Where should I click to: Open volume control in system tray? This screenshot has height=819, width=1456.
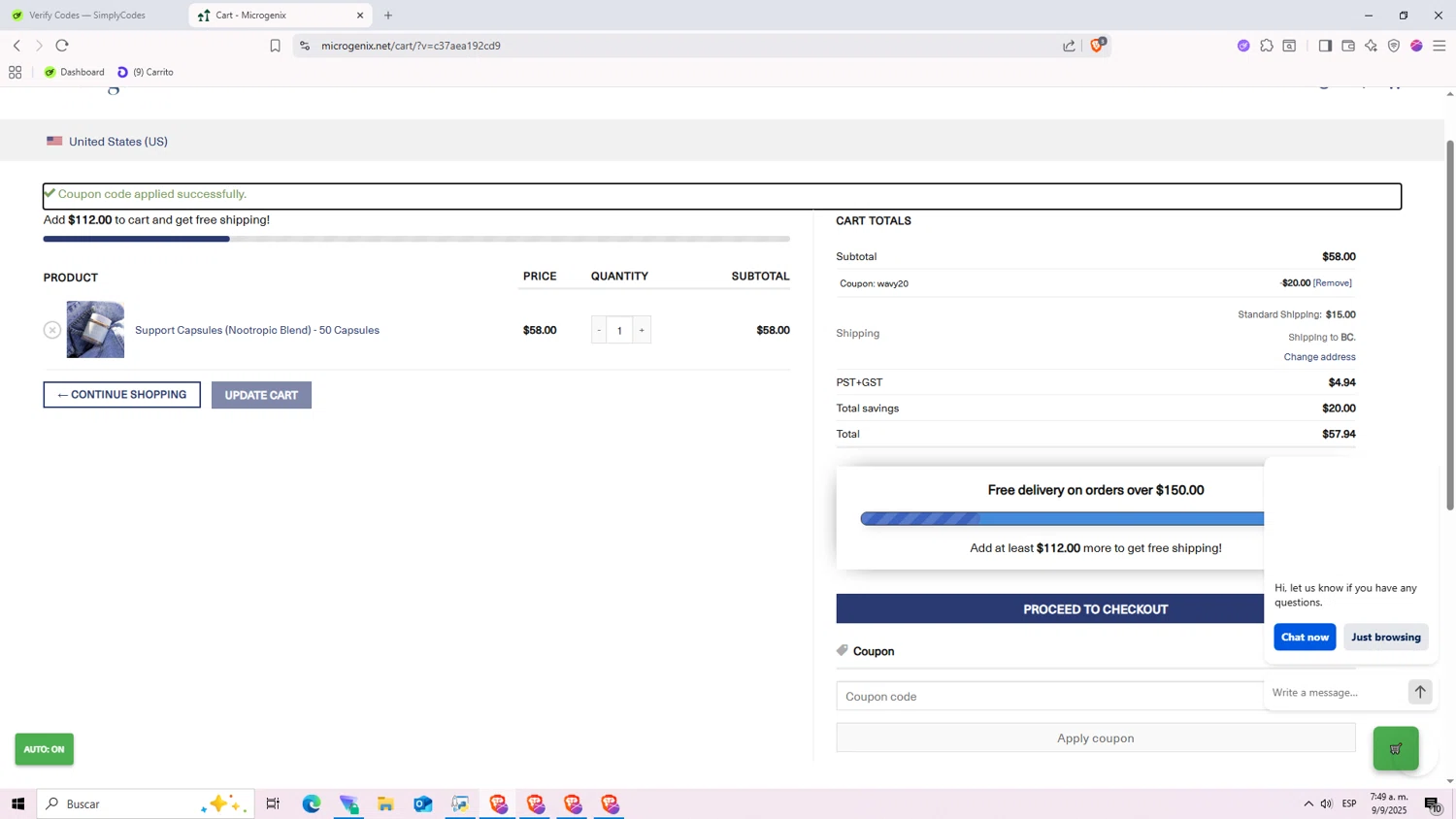tap(1327, 803)
